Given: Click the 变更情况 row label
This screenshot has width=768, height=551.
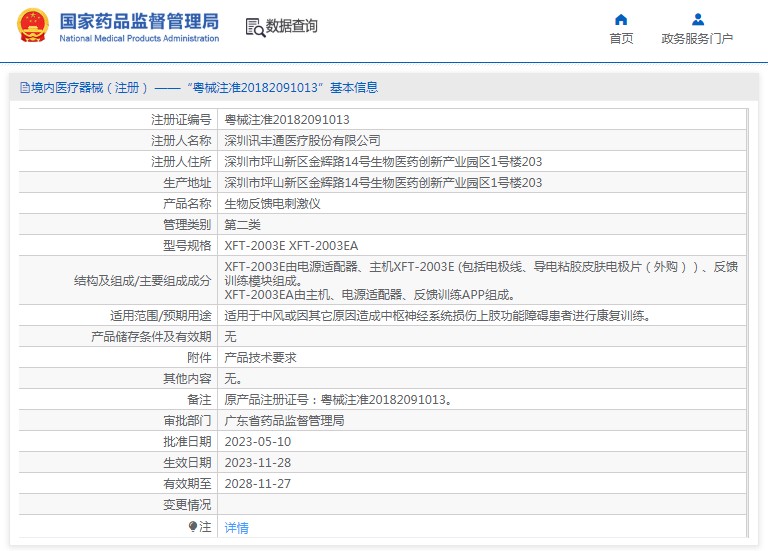Looking at the screenshot, I should coord(187,505).
